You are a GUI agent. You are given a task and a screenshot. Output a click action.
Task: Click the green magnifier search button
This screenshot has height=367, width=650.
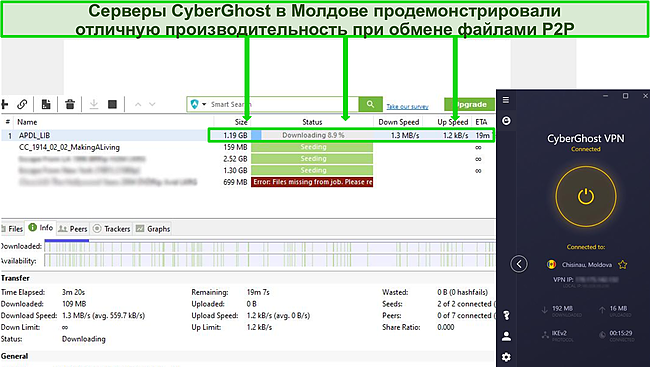click(x=370, y=104)
